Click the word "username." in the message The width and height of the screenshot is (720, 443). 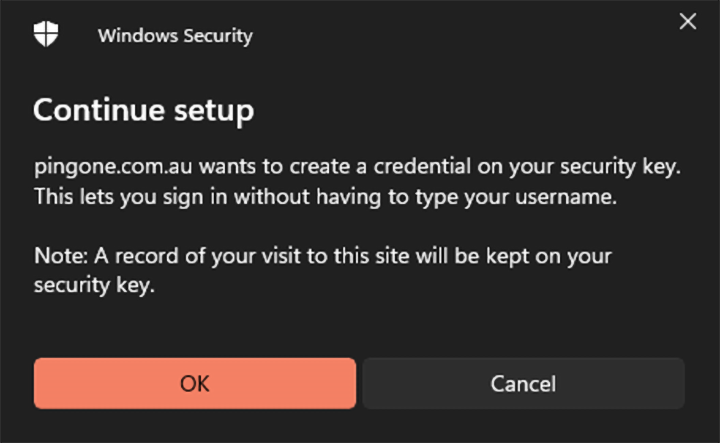(567, 197)
